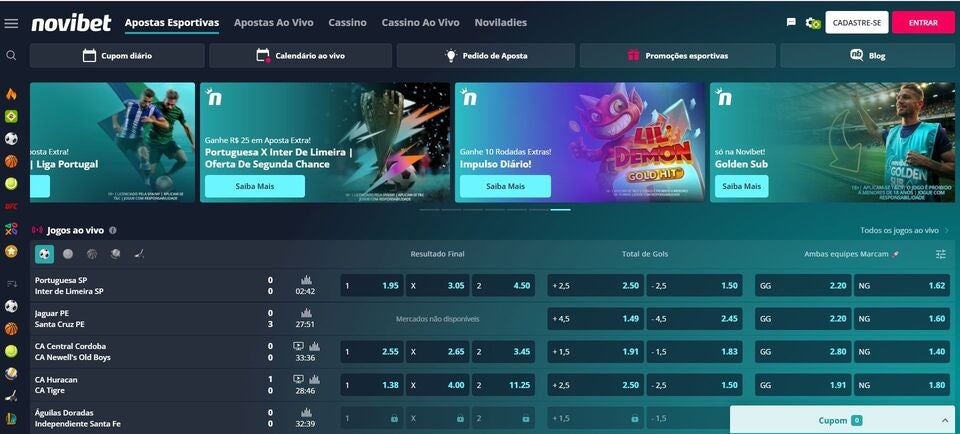Open stats chart for CA Huracan match
The image size is (960, 434).
[x=314, y=379]
